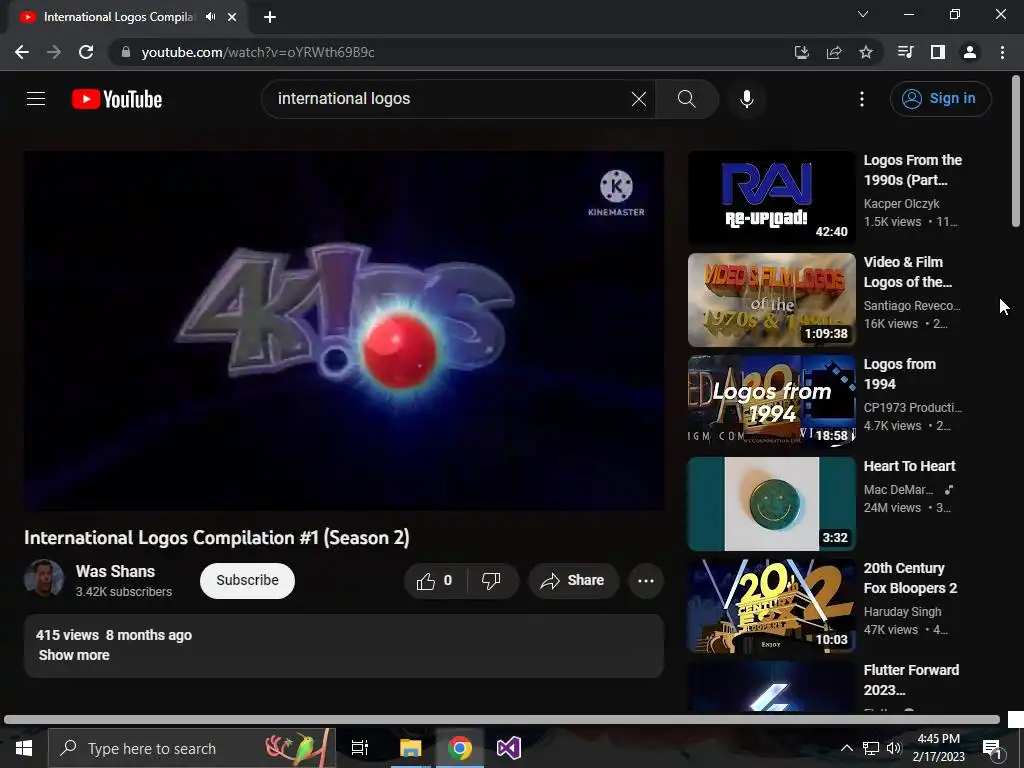This screenshot has width=1024, height=768.
Task: Click the Subscribe button
Action: point(248,581)
